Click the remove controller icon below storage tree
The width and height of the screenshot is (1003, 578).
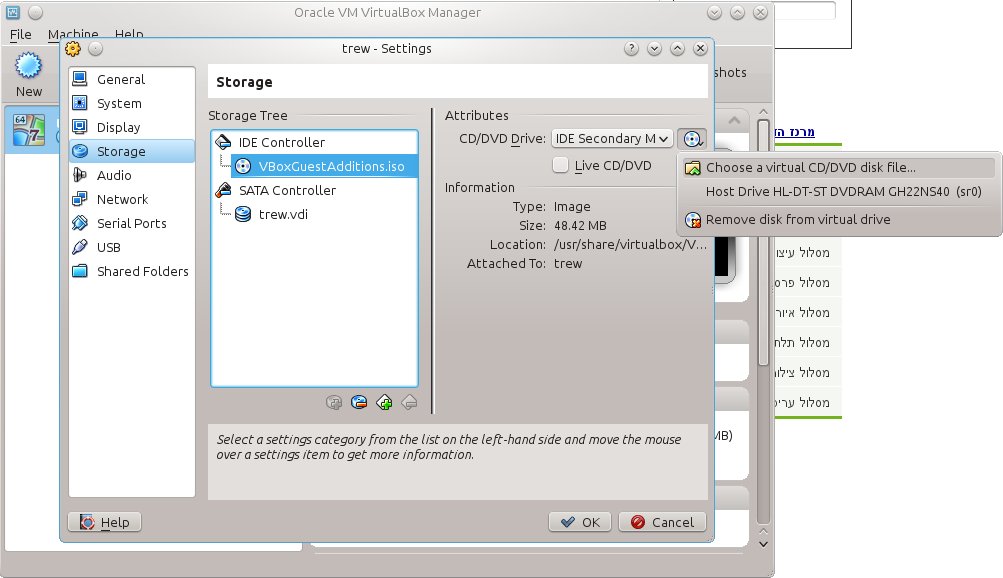tap(409, 402)
